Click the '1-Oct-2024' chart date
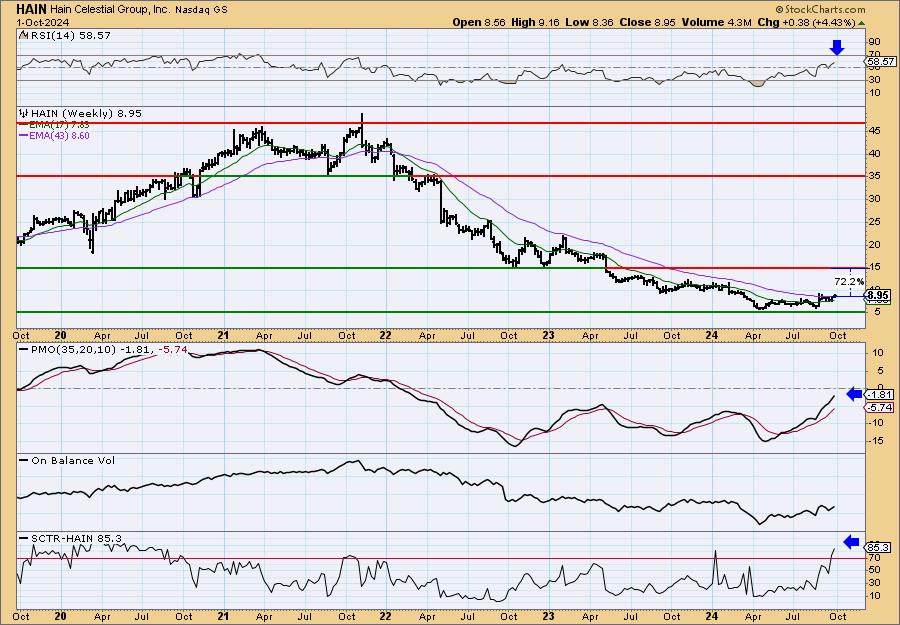 (x=42, y=22)
